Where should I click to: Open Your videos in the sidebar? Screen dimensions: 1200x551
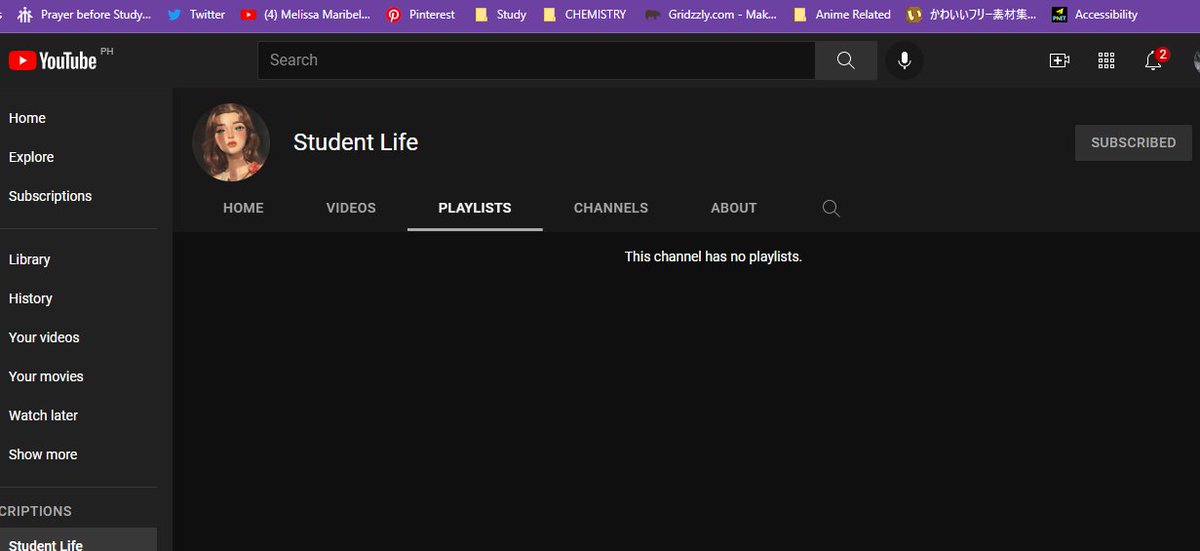(x=44, y=337)
